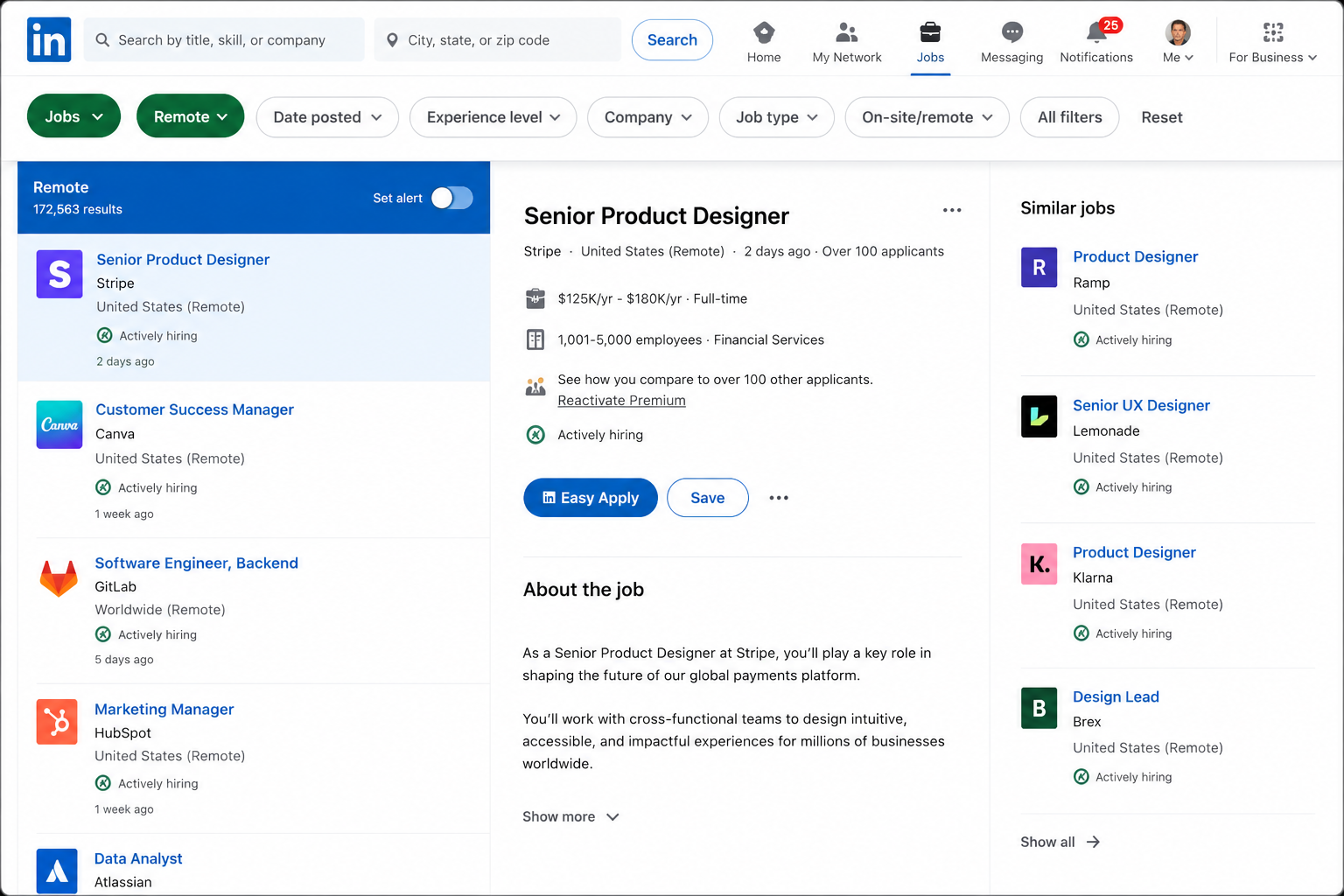This screenshot has width=1344, height=896.
Task: Save the Senior Product Designer job
Action: [x=707, y=498]
